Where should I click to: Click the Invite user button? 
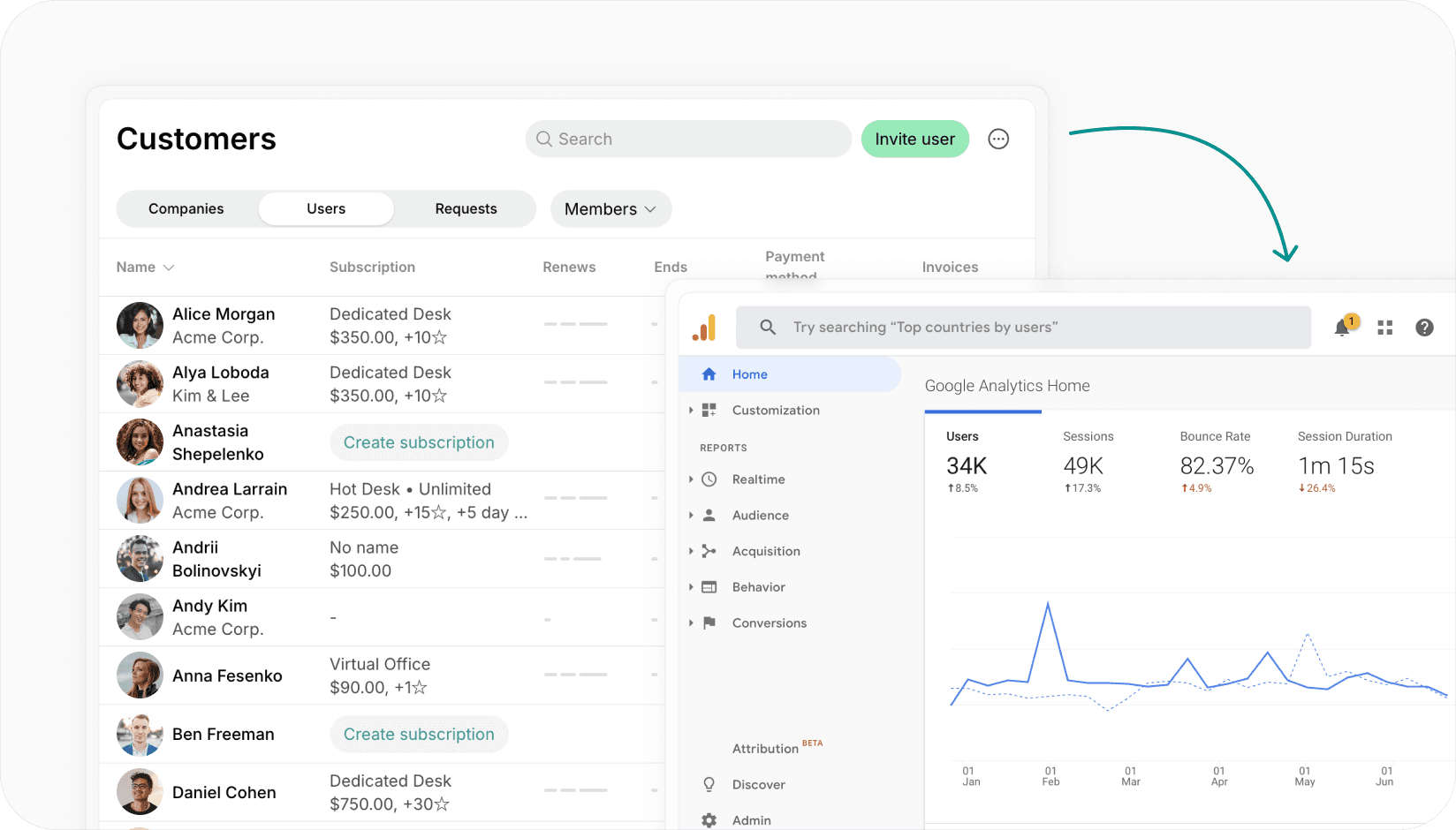click(914, 139)
